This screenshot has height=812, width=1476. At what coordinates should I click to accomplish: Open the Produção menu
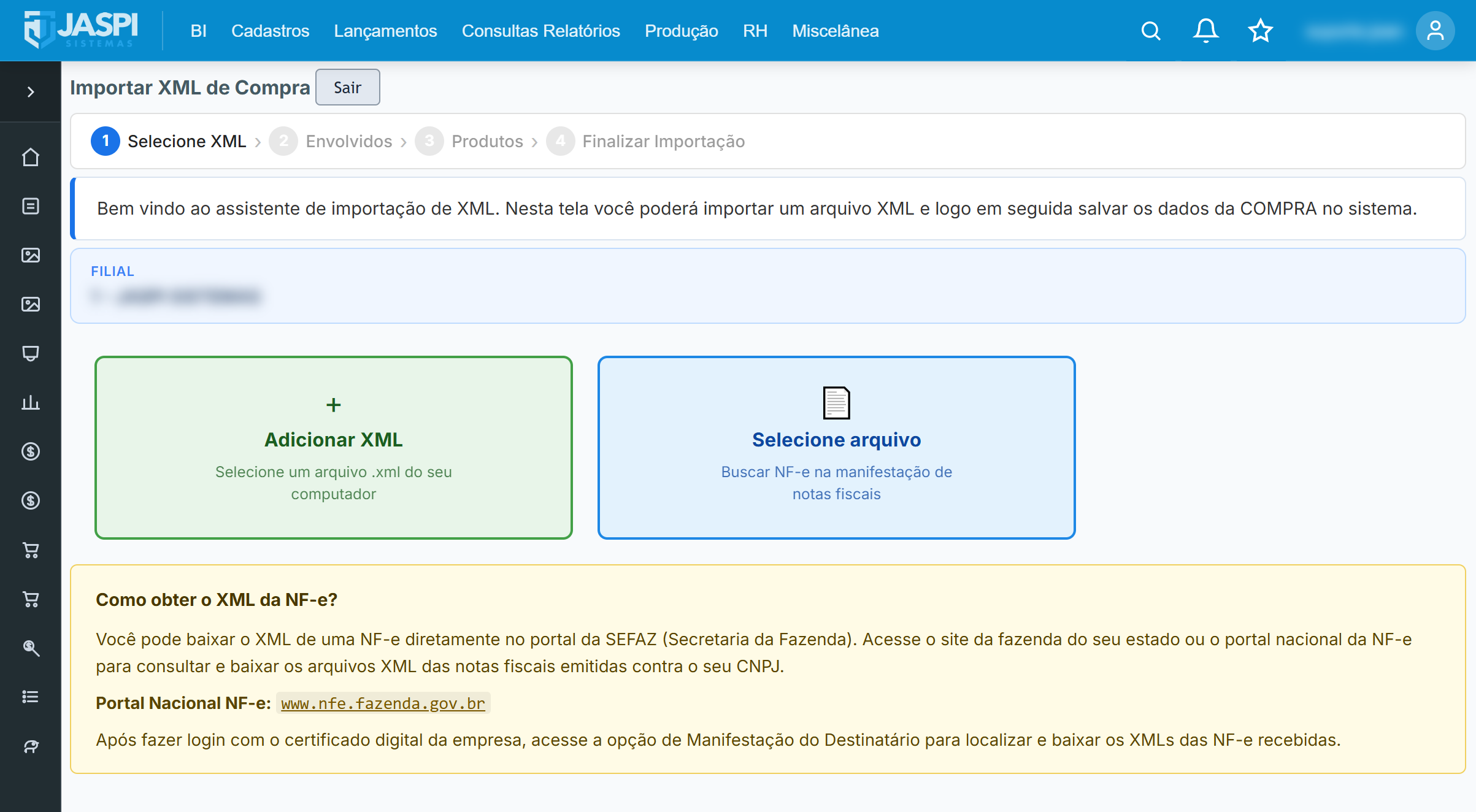point(681,31)
